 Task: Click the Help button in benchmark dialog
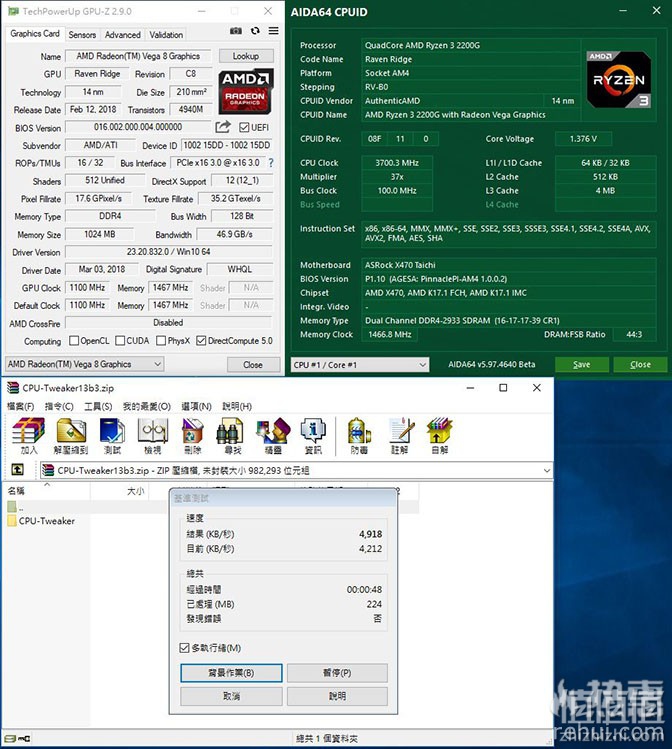pos(337,696)
